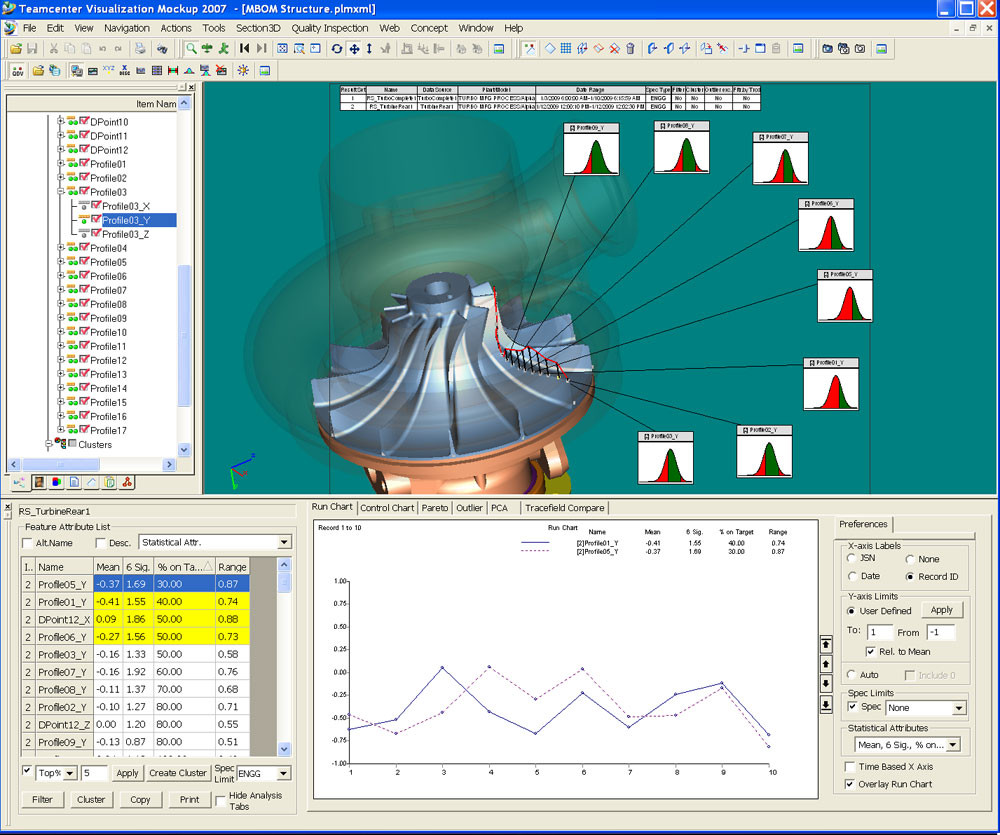Viewport: 1000px width, 835px height.
Task: Click the save disk icon
Action: tap(32, 48)
